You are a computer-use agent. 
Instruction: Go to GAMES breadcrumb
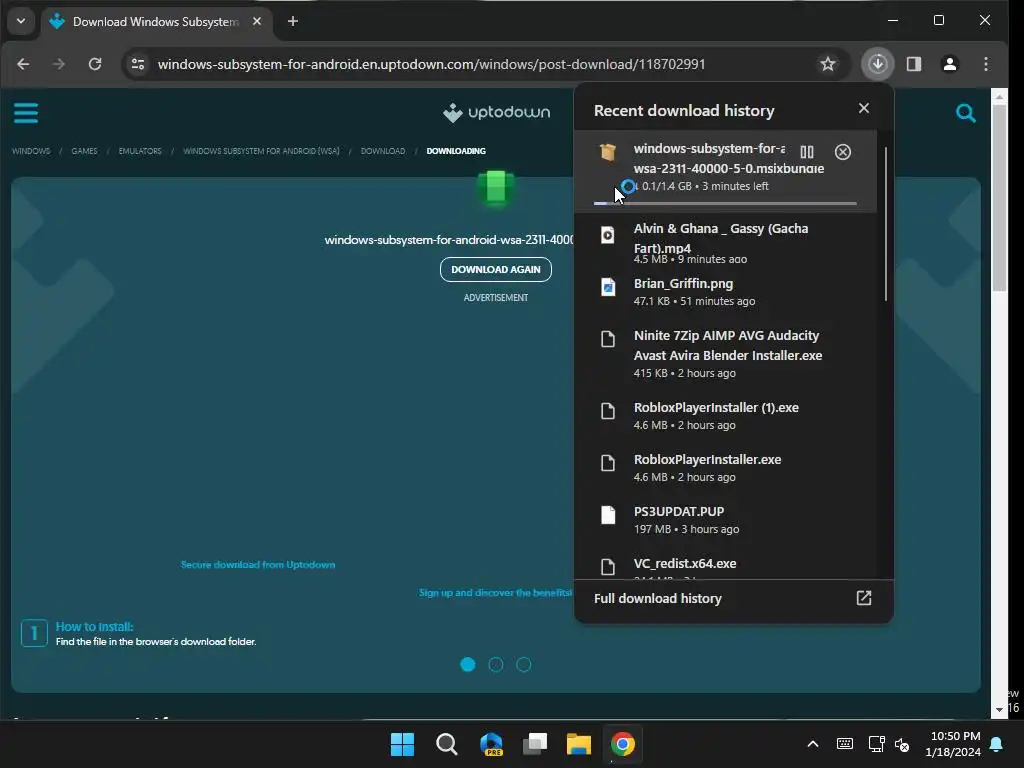(84, 151)
